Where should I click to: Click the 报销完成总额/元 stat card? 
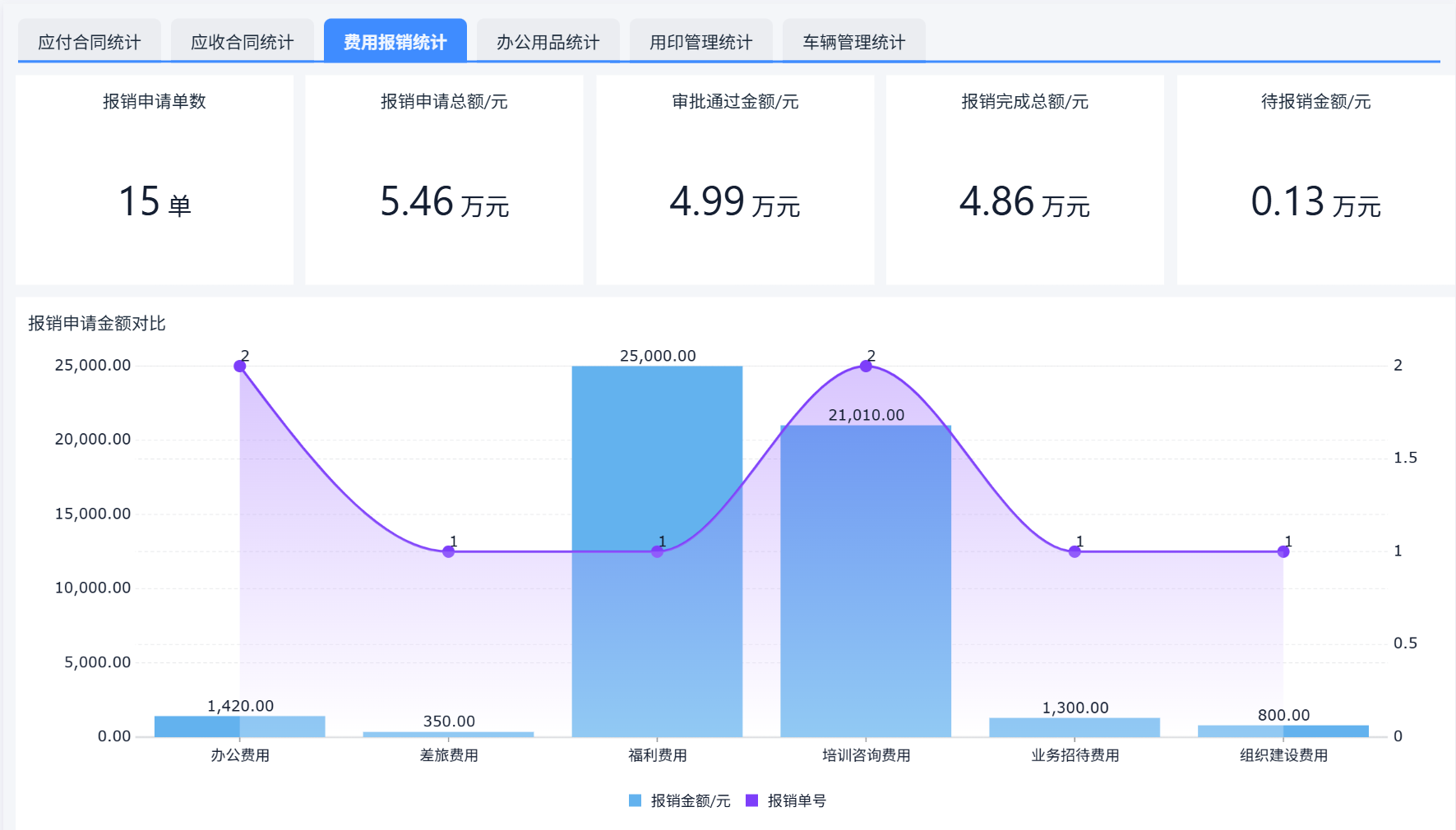coord(1024,179)
